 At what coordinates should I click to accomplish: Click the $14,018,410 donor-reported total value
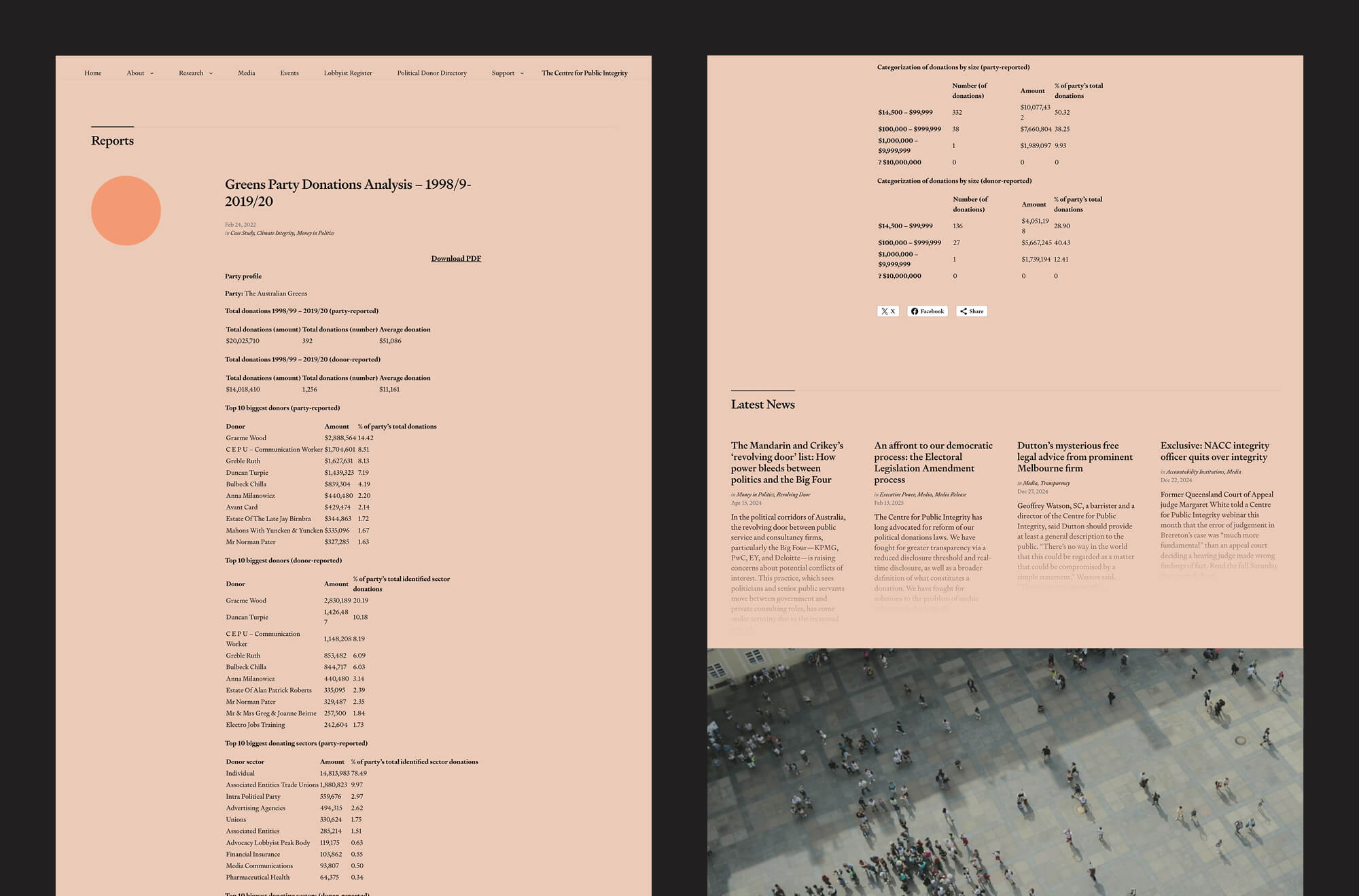click(x=243, y=389)
